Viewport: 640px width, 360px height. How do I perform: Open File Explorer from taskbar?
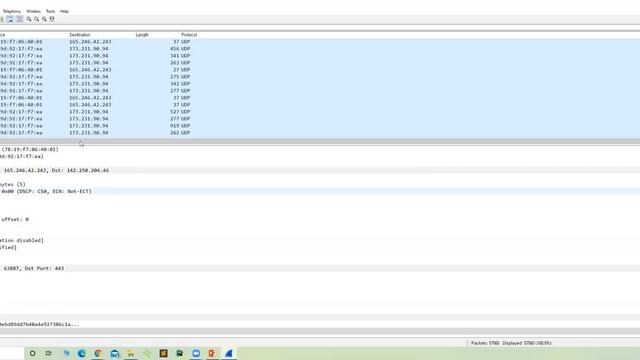pos(131,353)
